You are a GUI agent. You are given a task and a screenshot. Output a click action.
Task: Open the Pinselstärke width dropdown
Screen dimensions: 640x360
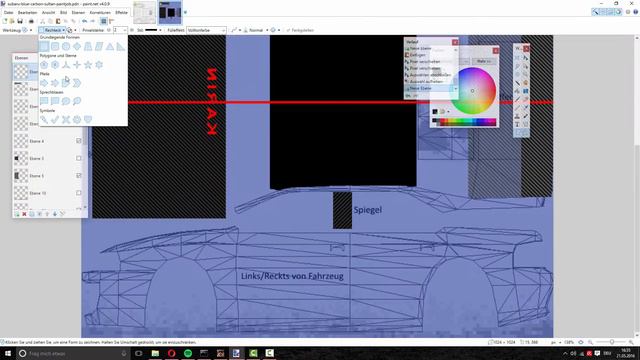(x=124, y=30)
